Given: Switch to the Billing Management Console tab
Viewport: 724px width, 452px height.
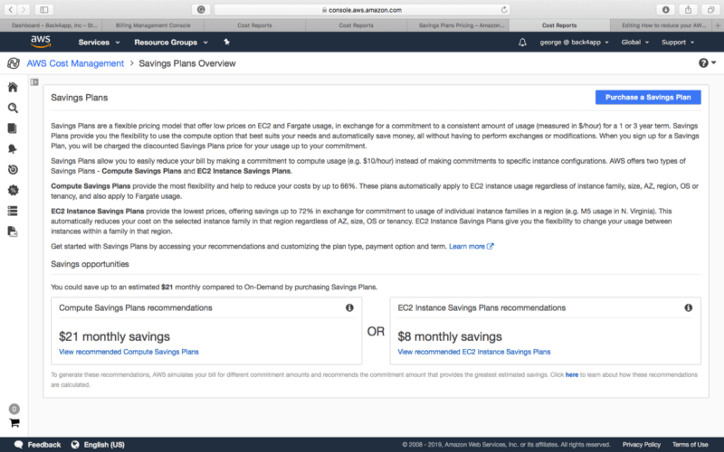Looking at the screenshot, I should [x=153, y=25].
